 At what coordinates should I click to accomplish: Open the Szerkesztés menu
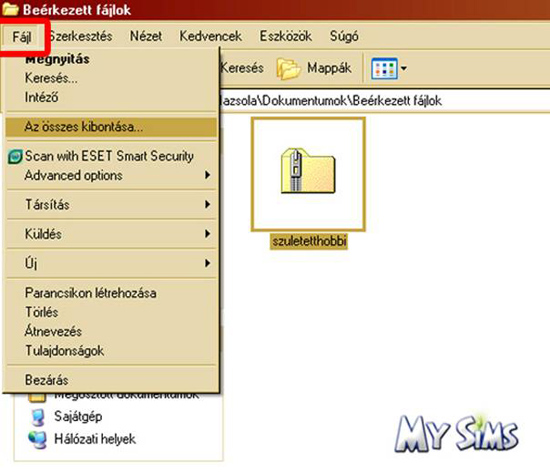pyautogui.click(x=81, y=36)
